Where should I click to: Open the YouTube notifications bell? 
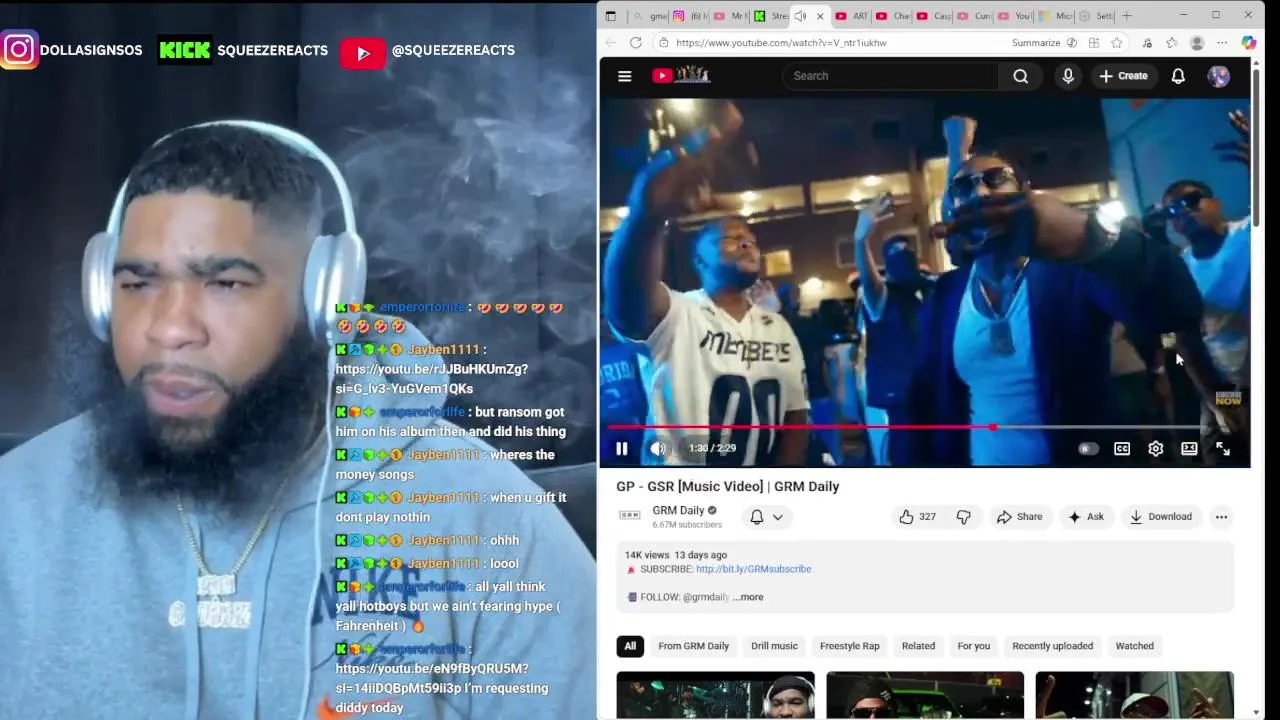click(x=1178, y=76)
